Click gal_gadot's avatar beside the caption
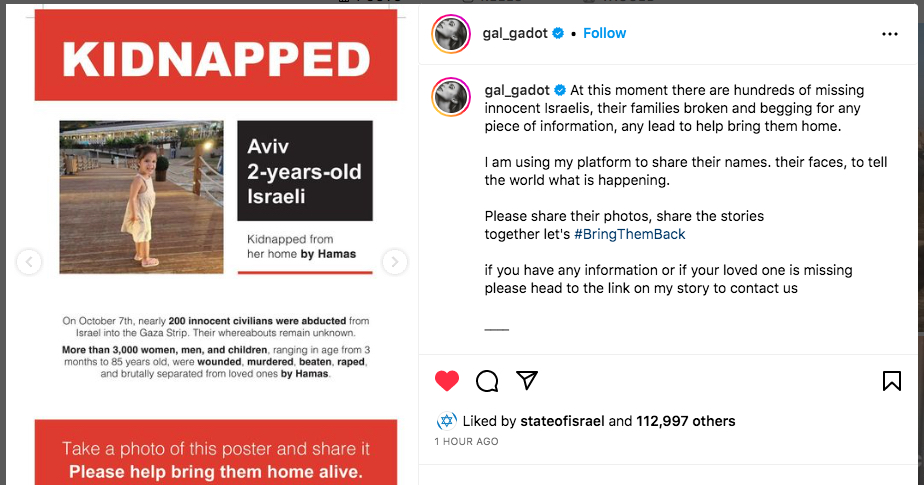Image resolution: width=924 pixels, height=485 pixels. (x=451, y=97)
